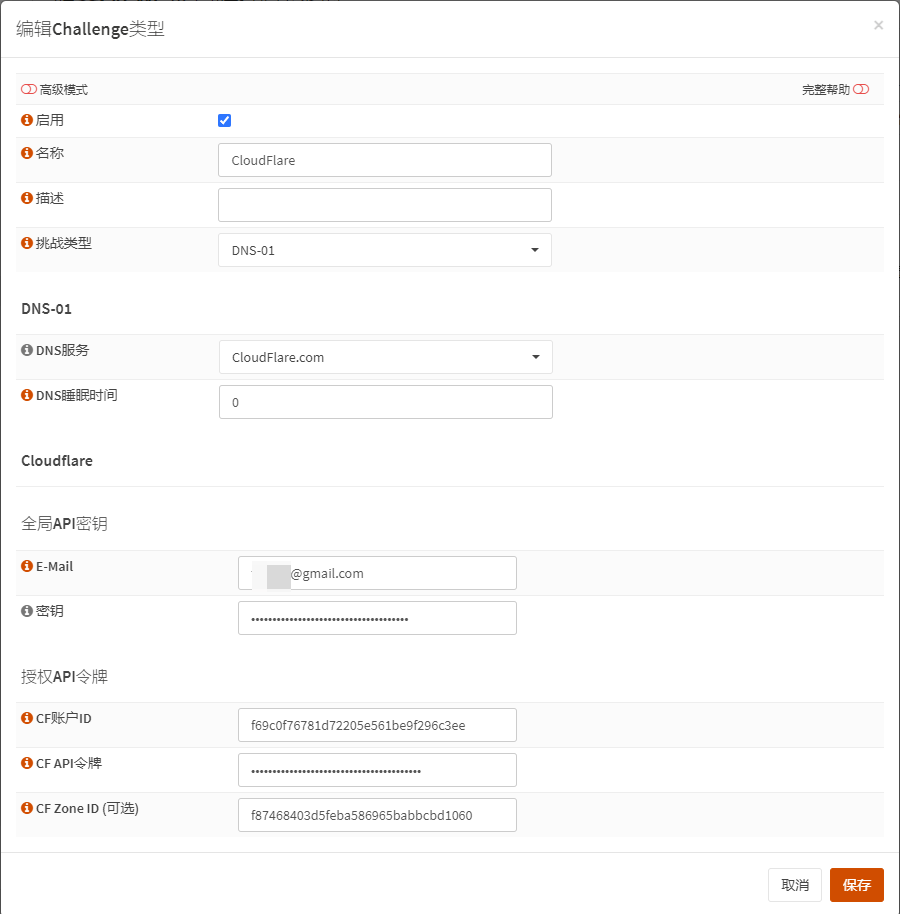900x914 pixels.
Task: Focus the empty 描述 description field
Action: pos(384,205)
